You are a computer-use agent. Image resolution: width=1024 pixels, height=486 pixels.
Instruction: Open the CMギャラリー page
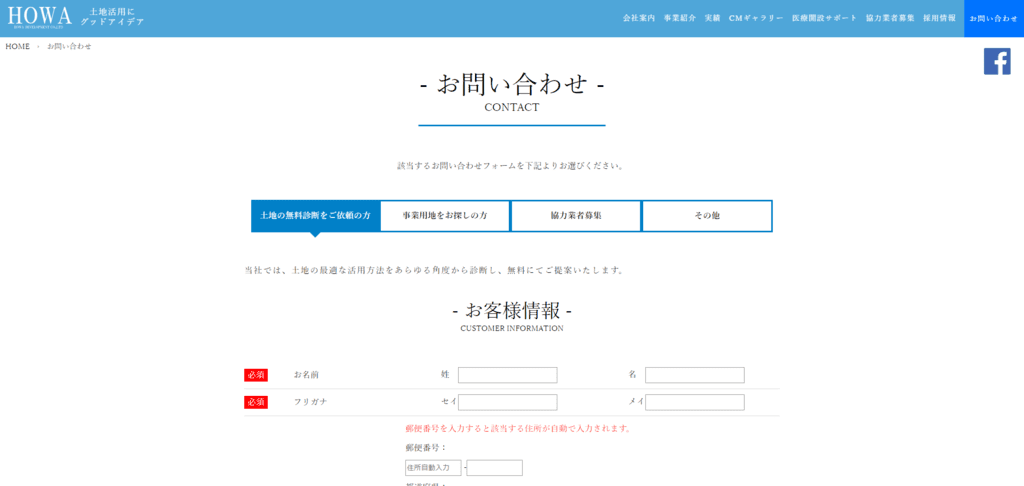pyautogui.click(x=756, y=18)
